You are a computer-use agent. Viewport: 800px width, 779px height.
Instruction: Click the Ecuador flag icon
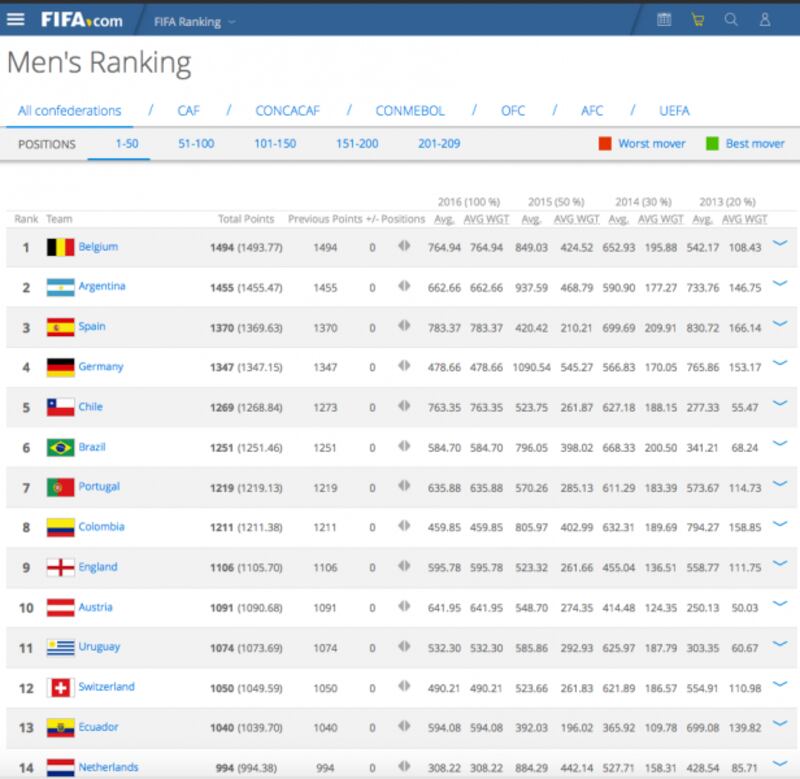coord(60,727)
